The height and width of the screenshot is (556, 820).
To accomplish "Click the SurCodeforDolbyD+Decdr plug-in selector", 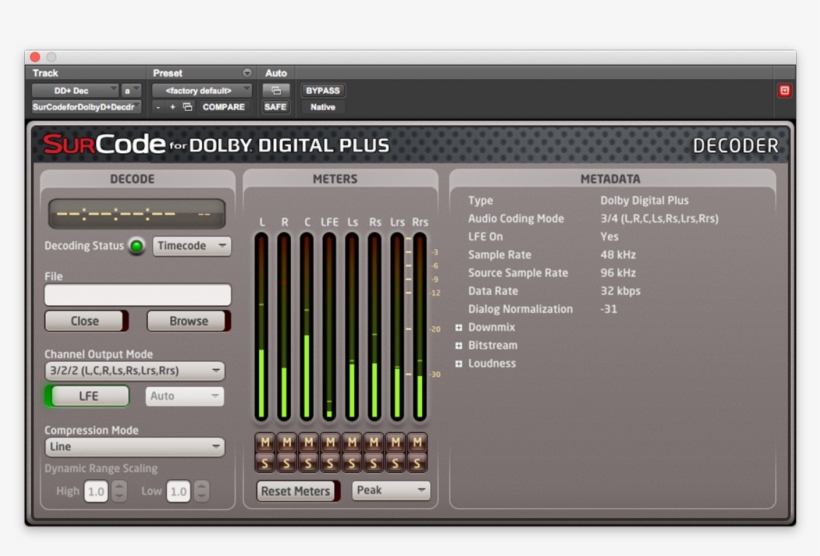I will point(86,107).
